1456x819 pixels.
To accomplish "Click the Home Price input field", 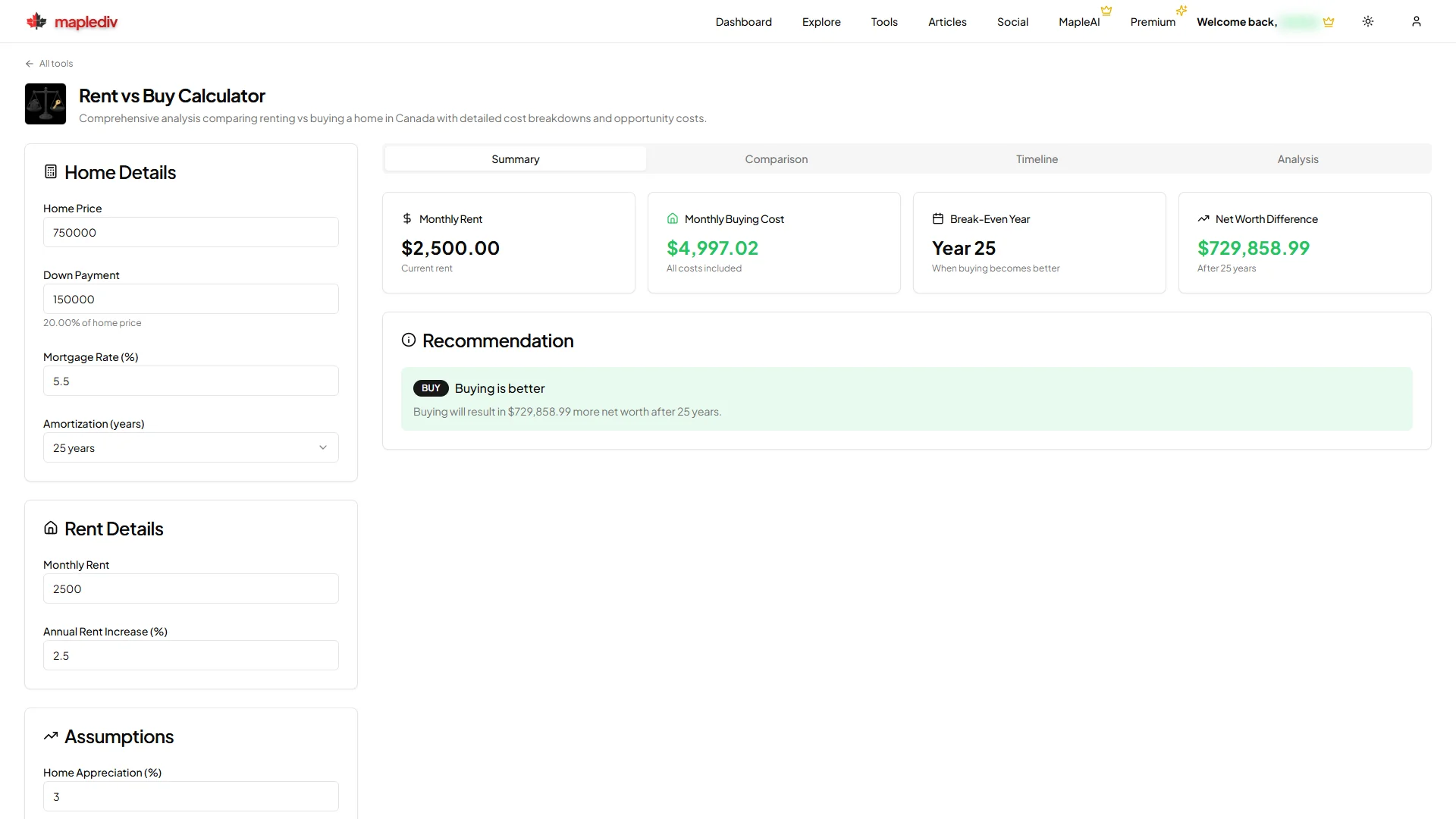I will coord(191,232).
